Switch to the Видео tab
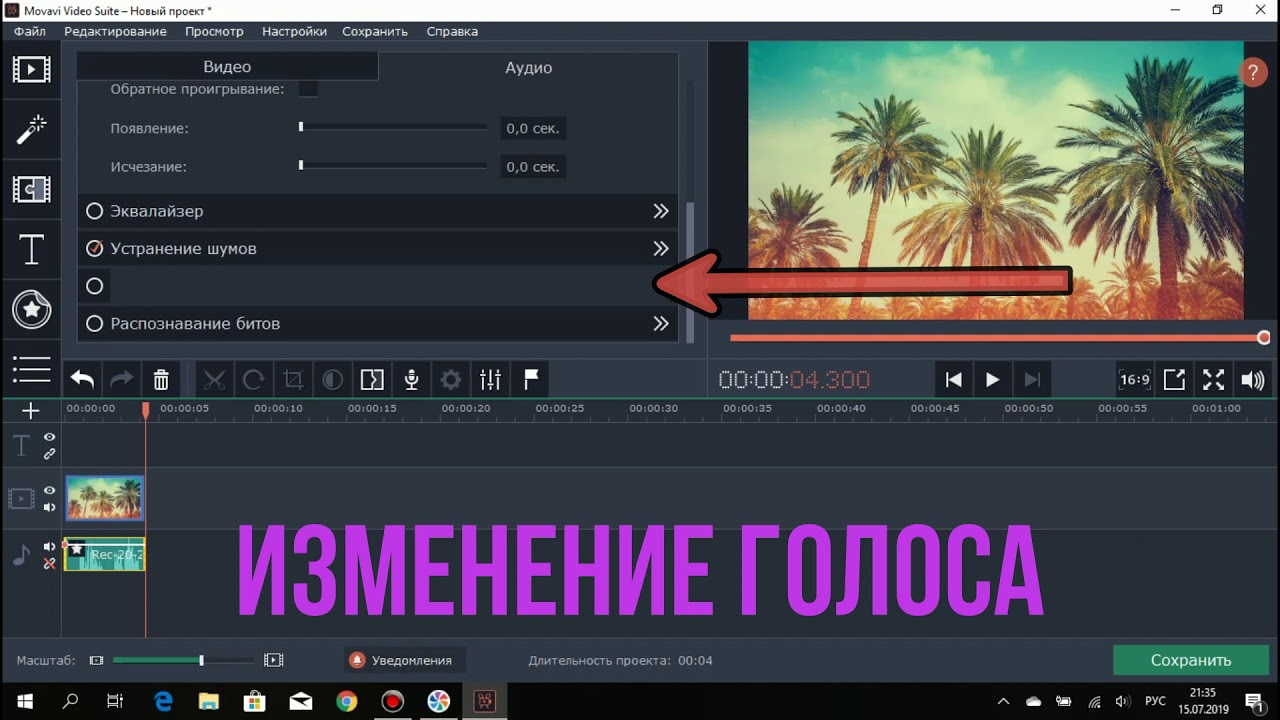 tap(227, 67)
